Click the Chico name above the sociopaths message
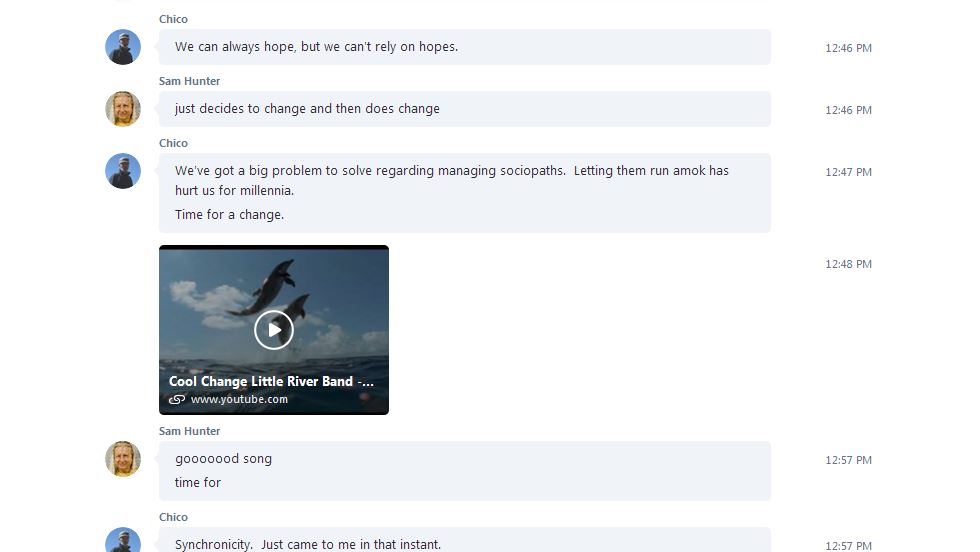This screenshot has height=552, width=980. [x=173, y=143]
